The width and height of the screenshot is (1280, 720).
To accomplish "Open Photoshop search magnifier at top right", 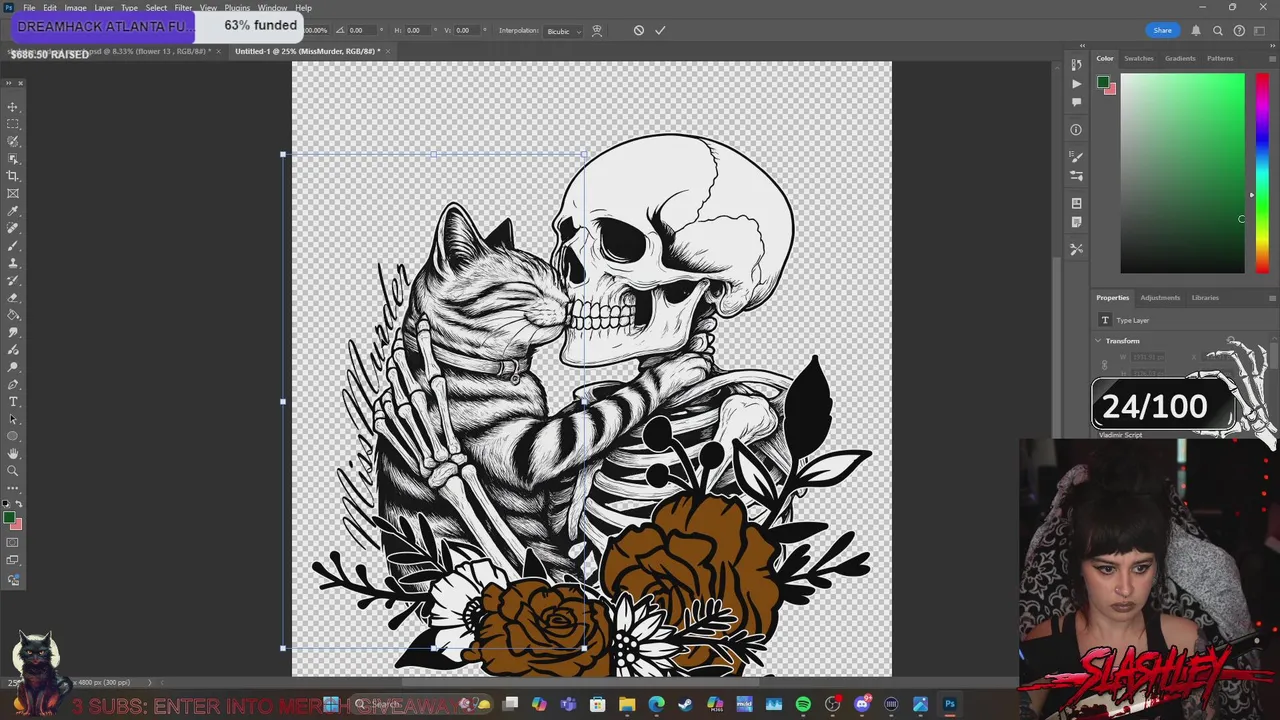I will tap(1217, 30).
